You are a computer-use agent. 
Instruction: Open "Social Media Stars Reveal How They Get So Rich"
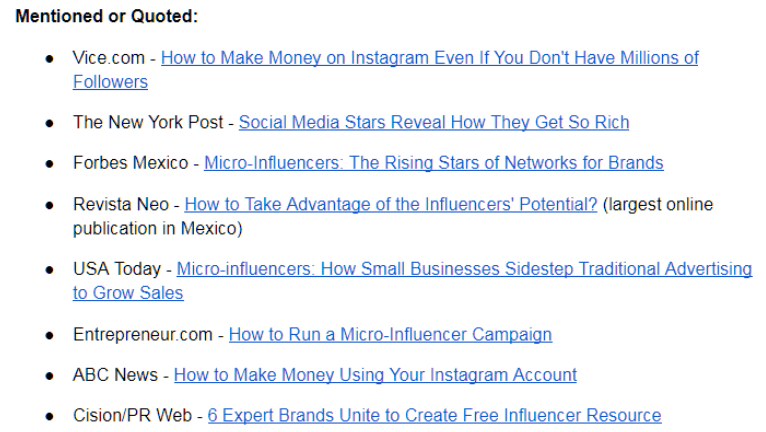tap(434, 123)
